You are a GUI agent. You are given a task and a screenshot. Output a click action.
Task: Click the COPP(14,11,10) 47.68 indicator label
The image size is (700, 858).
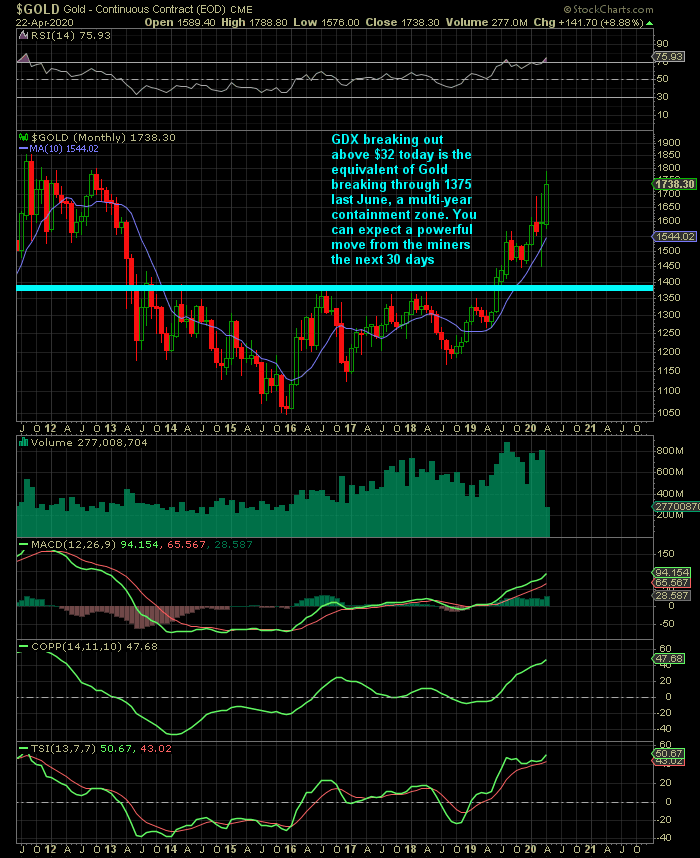click(x=94, y=646)
